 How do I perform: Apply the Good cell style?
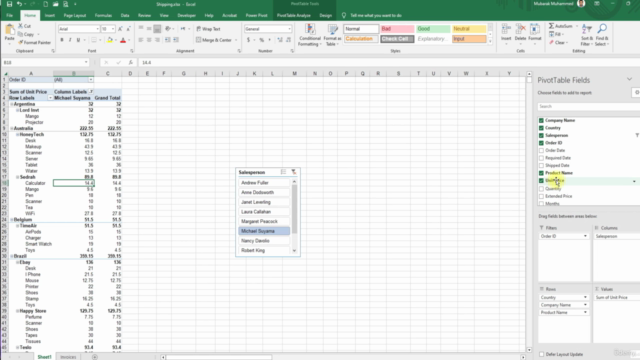433,29
